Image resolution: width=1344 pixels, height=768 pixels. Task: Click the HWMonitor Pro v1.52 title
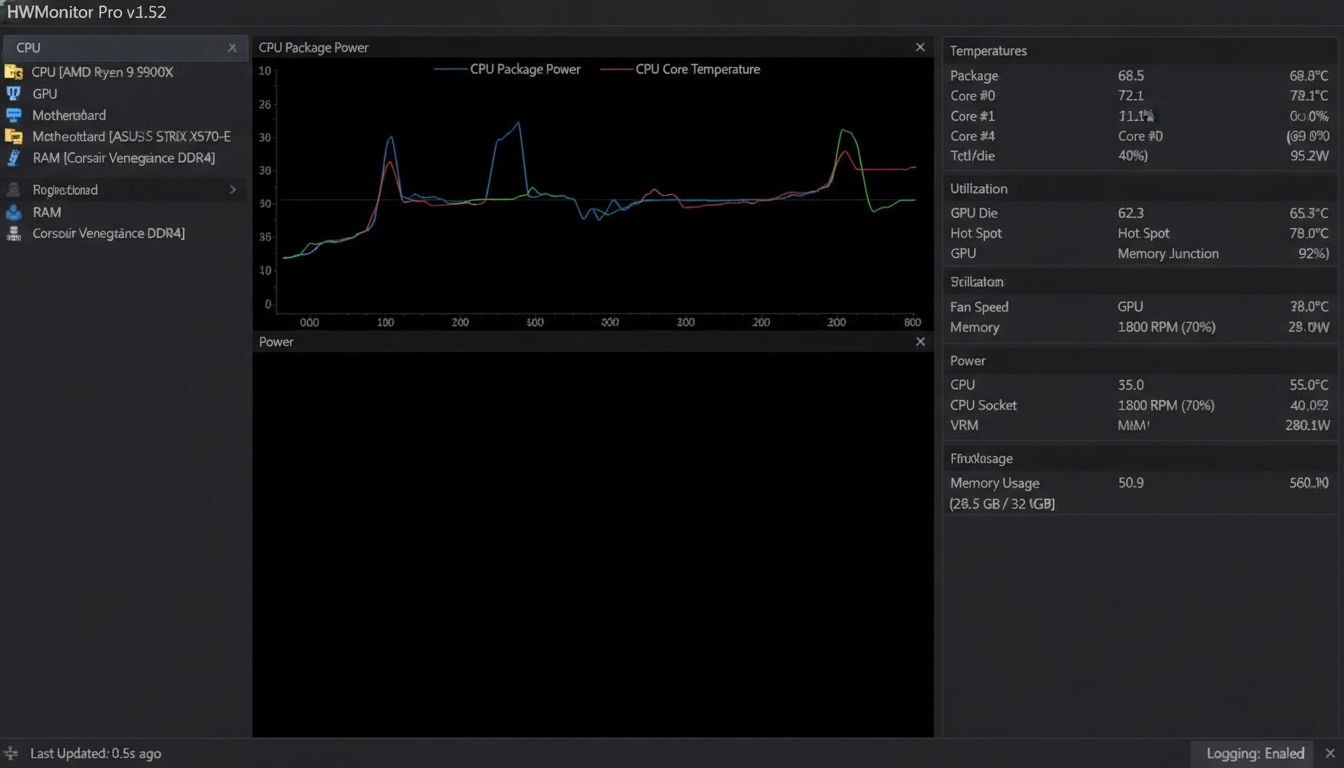(86, 13)
